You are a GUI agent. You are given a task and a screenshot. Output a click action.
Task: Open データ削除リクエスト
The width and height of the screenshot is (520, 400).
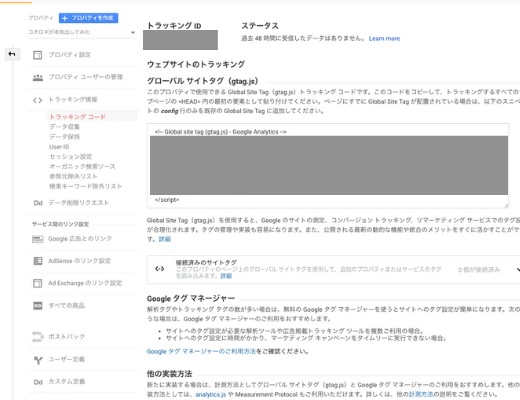click(79, 203)
